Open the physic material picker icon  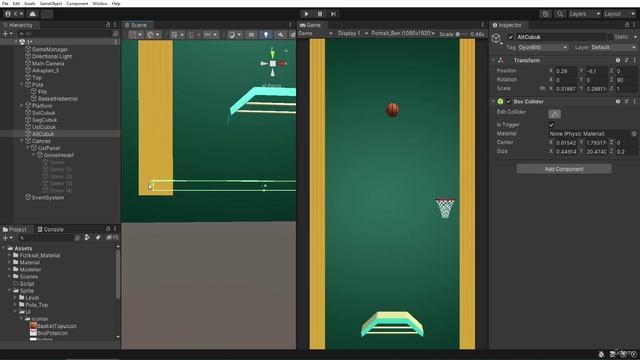pyautogui.click(x=634, y=134)
